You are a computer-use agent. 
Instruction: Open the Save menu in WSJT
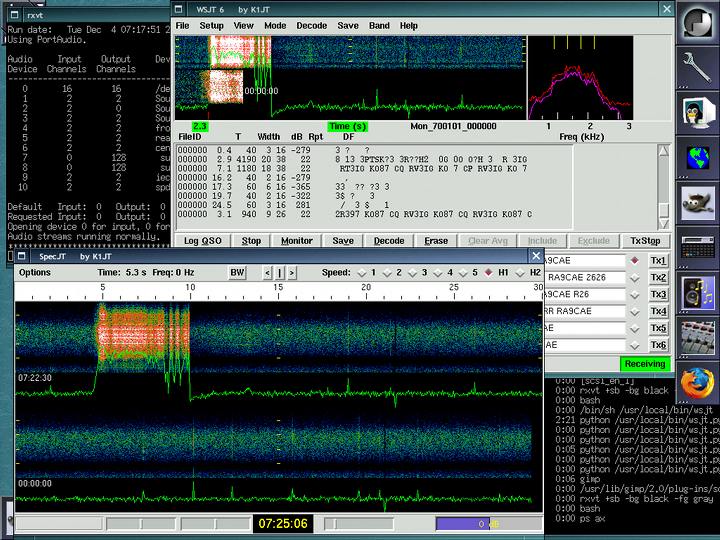pyautogui.click(x=348, y=26)
